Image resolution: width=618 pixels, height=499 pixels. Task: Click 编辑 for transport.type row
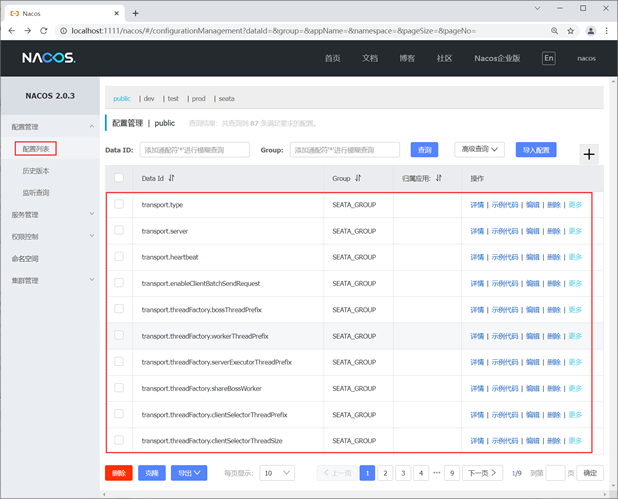[x=532, y=205]
